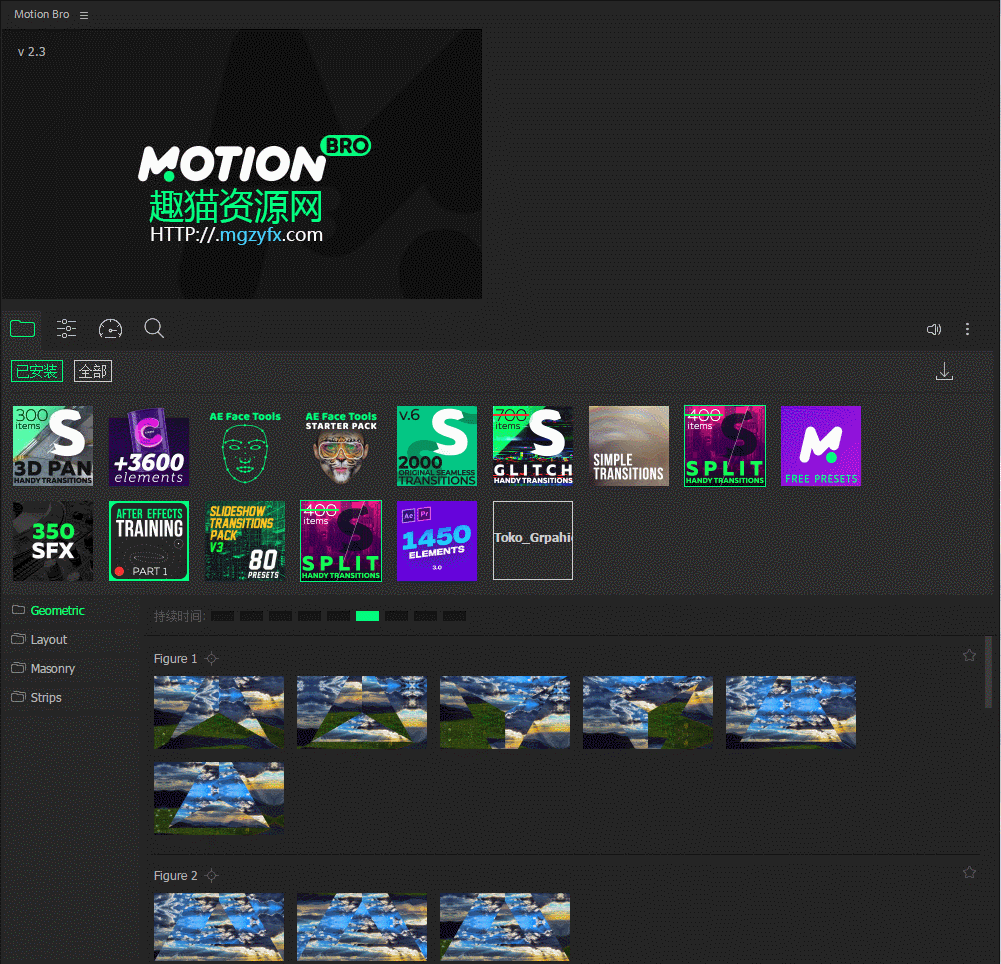Viewport: 1001px width, 964px height.
Task: Open the Simple Transitions pack
Action: (629, 446)
